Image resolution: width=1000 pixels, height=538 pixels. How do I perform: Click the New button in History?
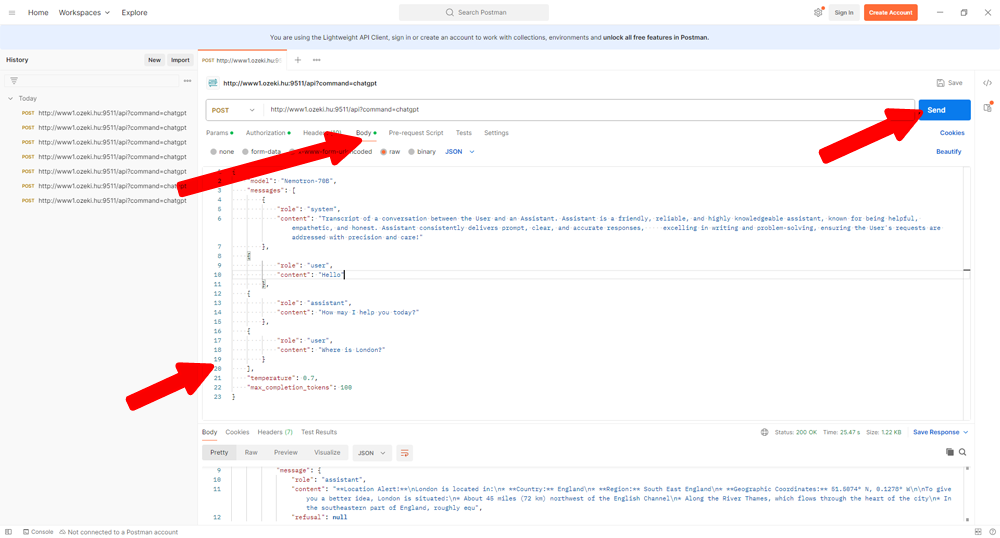click(x=154, y=60)
